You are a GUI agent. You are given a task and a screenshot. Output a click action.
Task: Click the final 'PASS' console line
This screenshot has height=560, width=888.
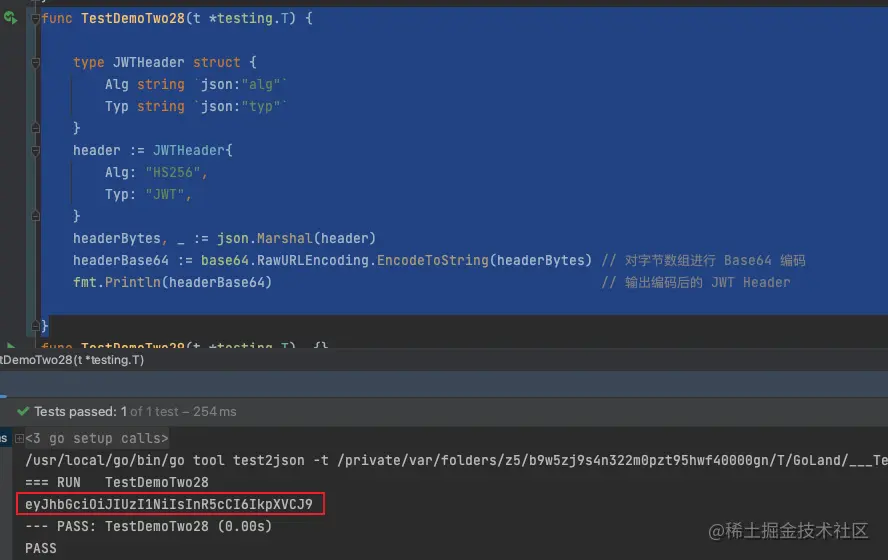tap(41, 548)
